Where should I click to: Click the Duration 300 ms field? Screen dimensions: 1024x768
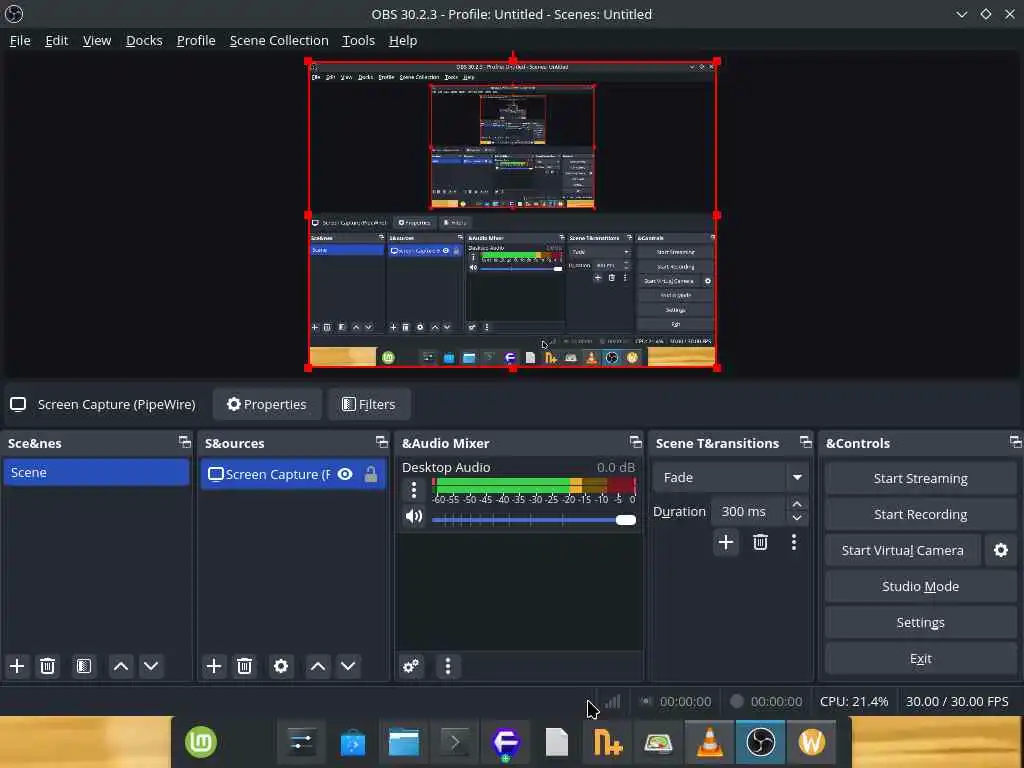(749, 511)
